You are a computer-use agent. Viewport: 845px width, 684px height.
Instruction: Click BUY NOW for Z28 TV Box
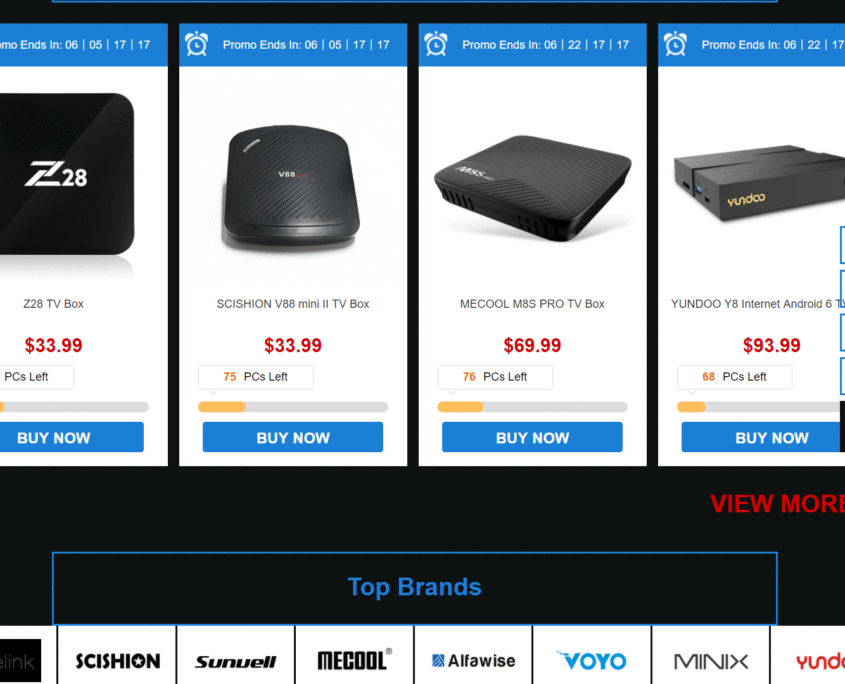pos(71,437)
